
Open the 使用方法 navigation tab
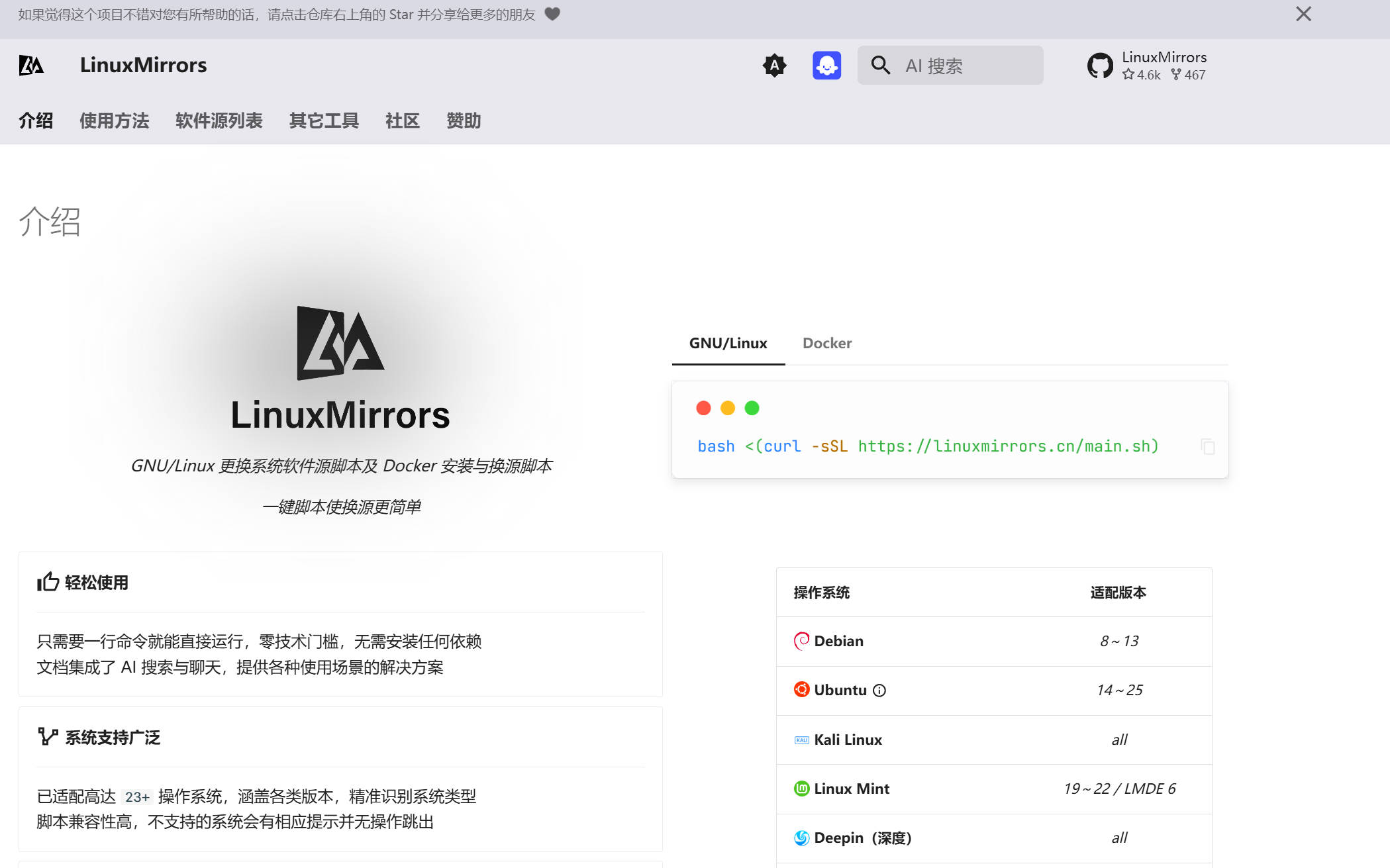(114, 121)
